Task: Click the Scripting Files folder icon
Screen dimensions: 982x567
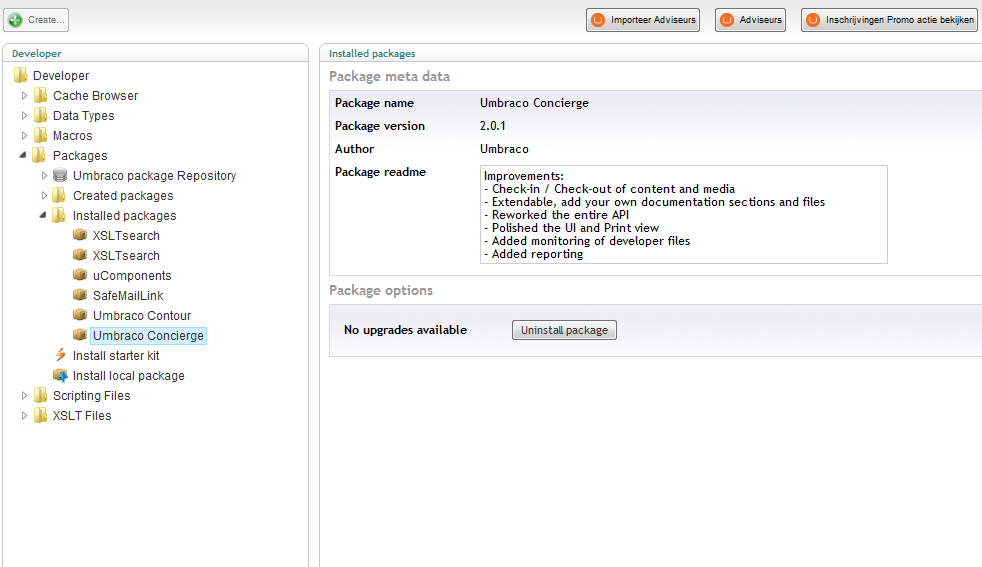Action: coord(41,395)
